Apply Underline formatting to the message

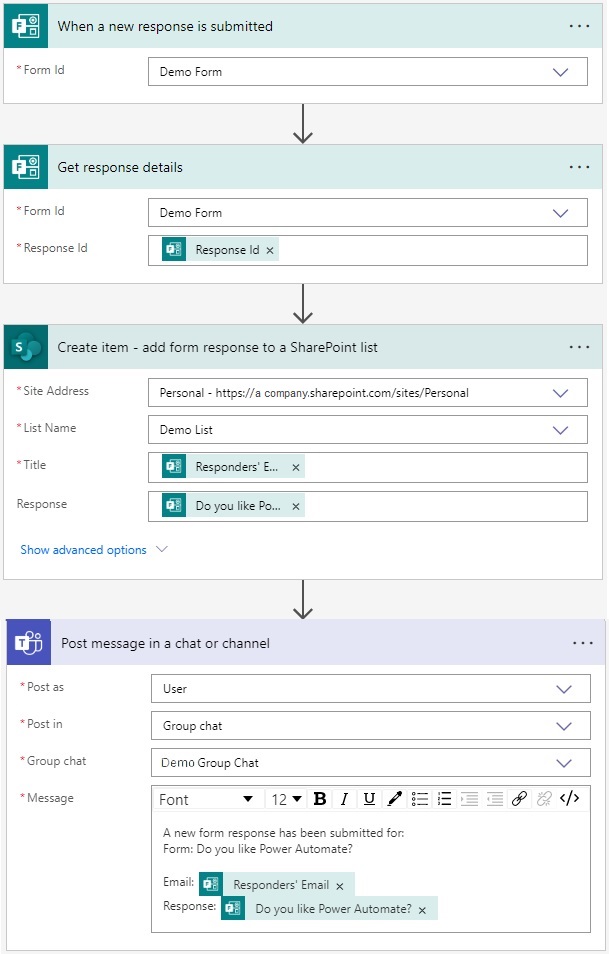pyautogui.click(x=369, y=798)
